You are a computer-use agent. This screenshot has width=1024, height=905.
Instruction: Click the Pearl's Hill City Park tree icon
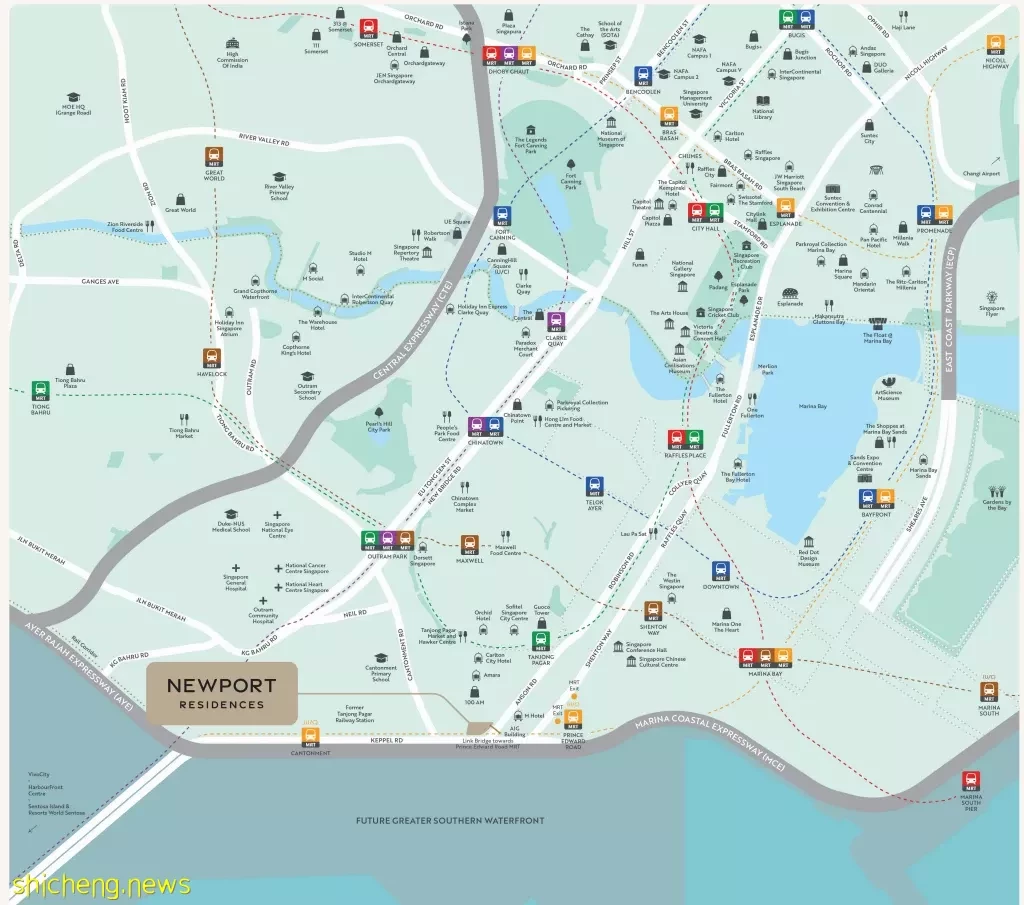tap(379, 413)
